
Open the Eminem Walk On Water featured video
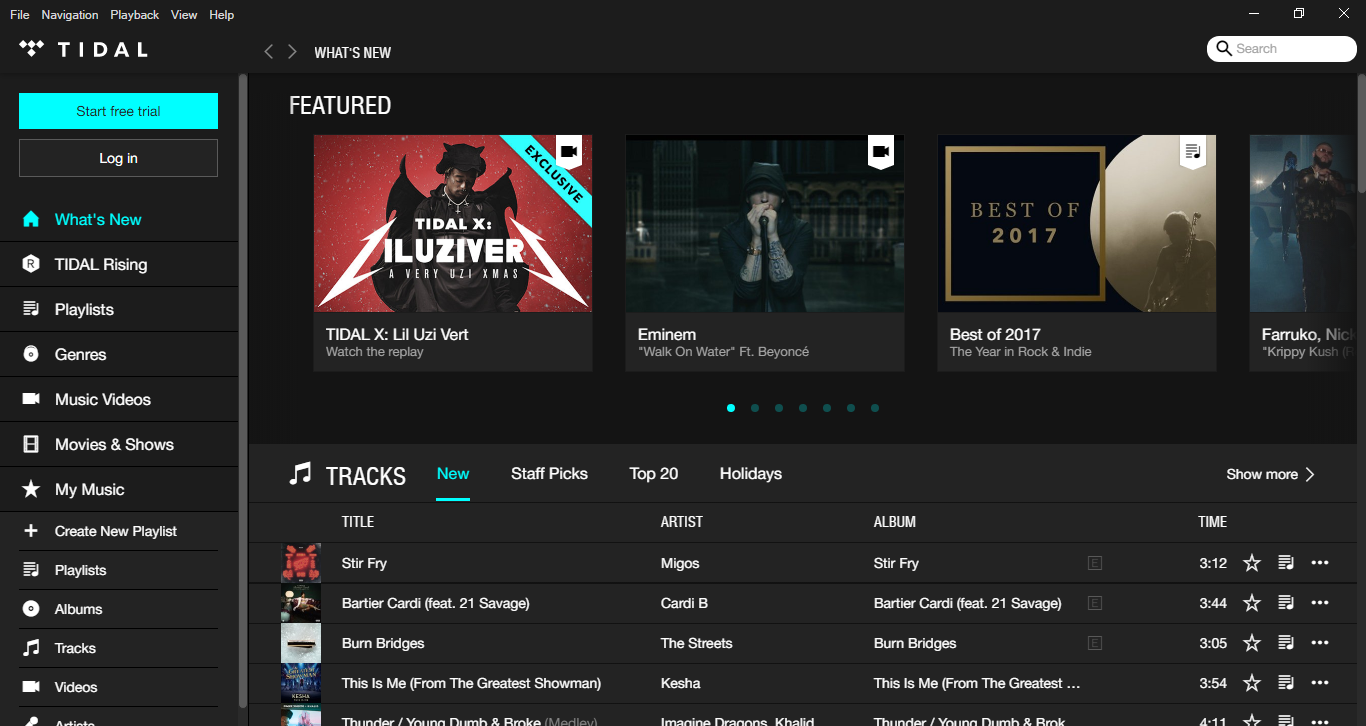[765, 253]
